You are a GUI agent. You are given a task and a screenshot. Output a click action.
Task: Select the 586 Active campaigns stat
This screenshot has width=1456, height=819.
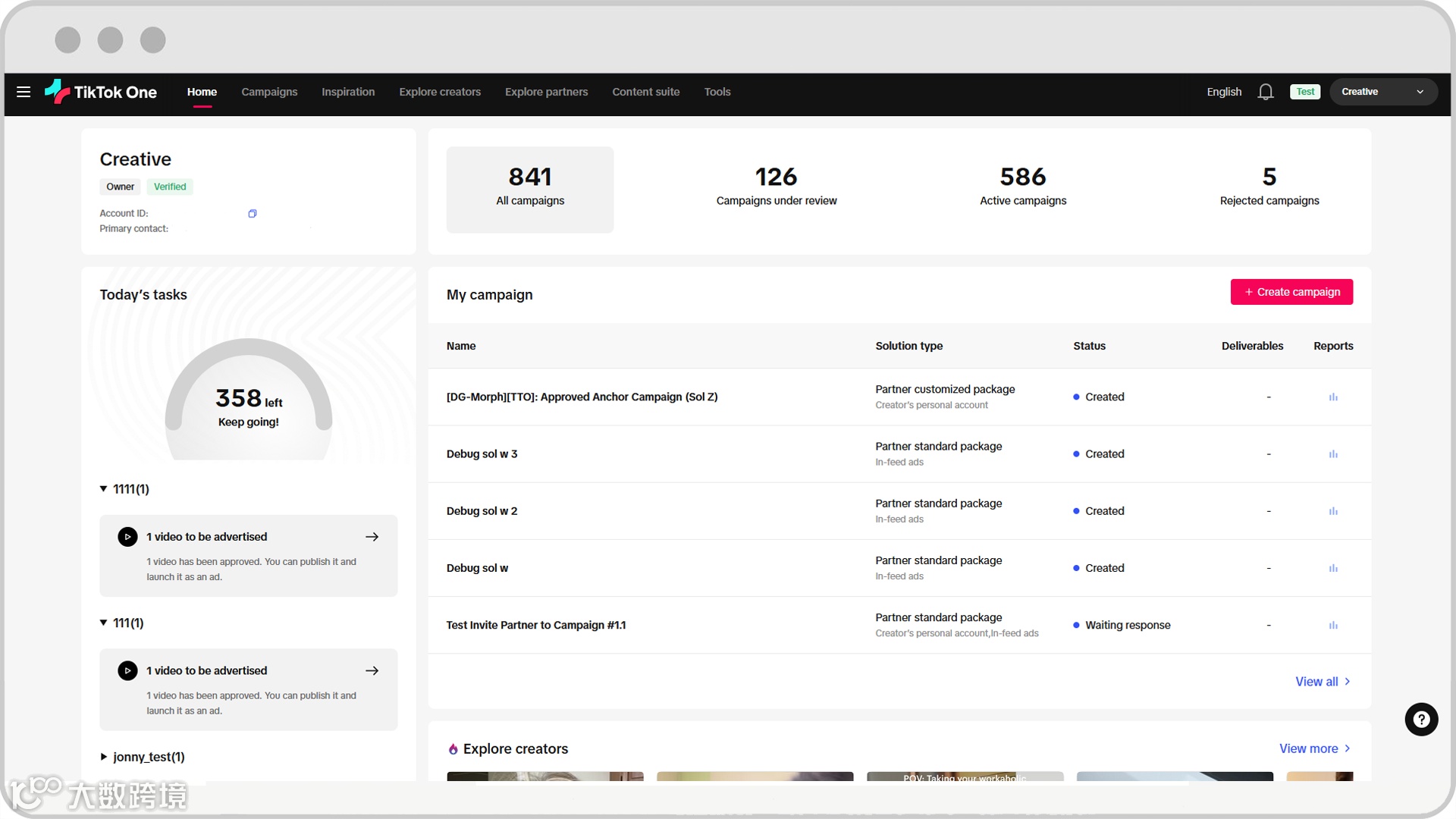coord(1022,187)
